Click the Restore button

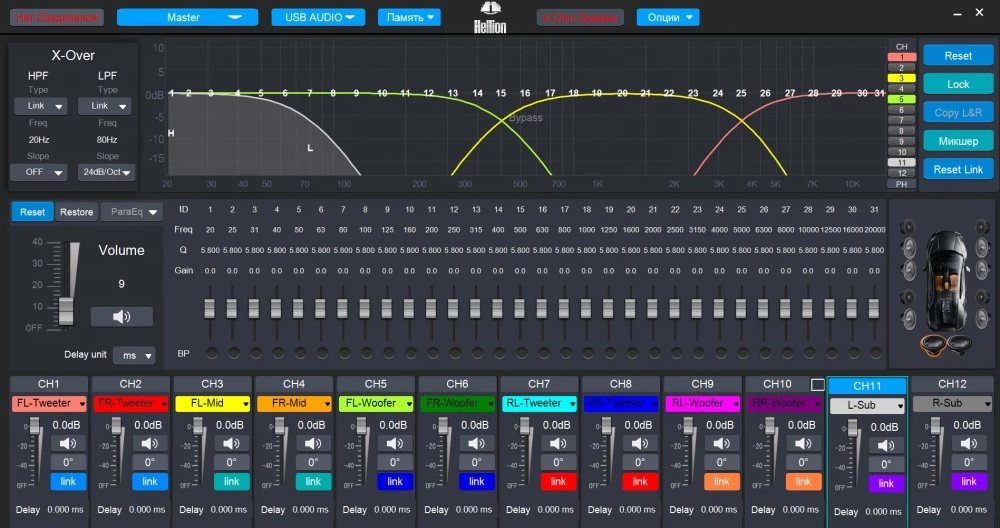[x=77, y=212]
